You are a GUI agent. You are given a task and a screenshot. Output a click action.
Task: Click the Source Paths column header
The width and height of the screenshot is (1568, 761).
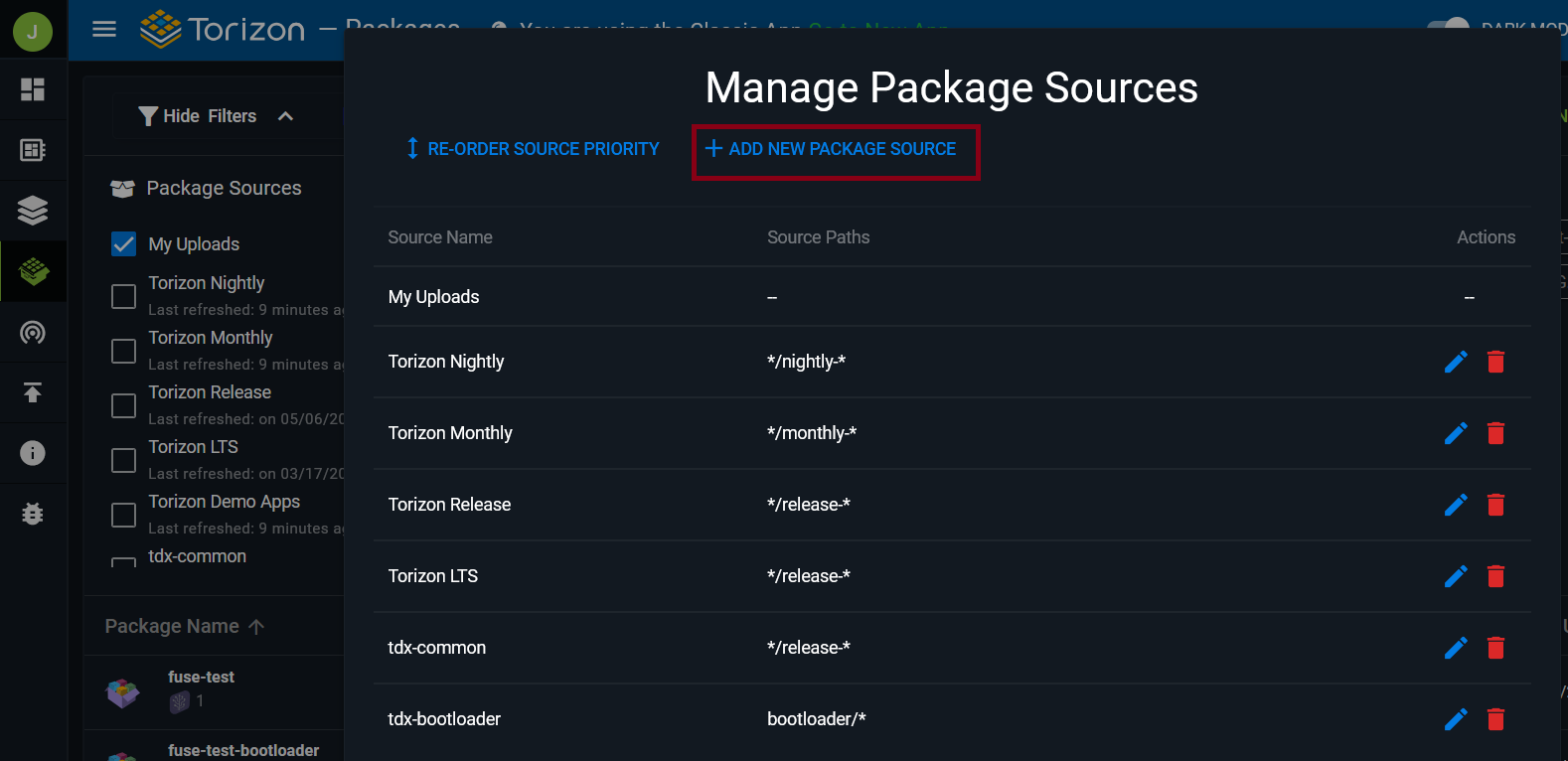coord(819,237)
